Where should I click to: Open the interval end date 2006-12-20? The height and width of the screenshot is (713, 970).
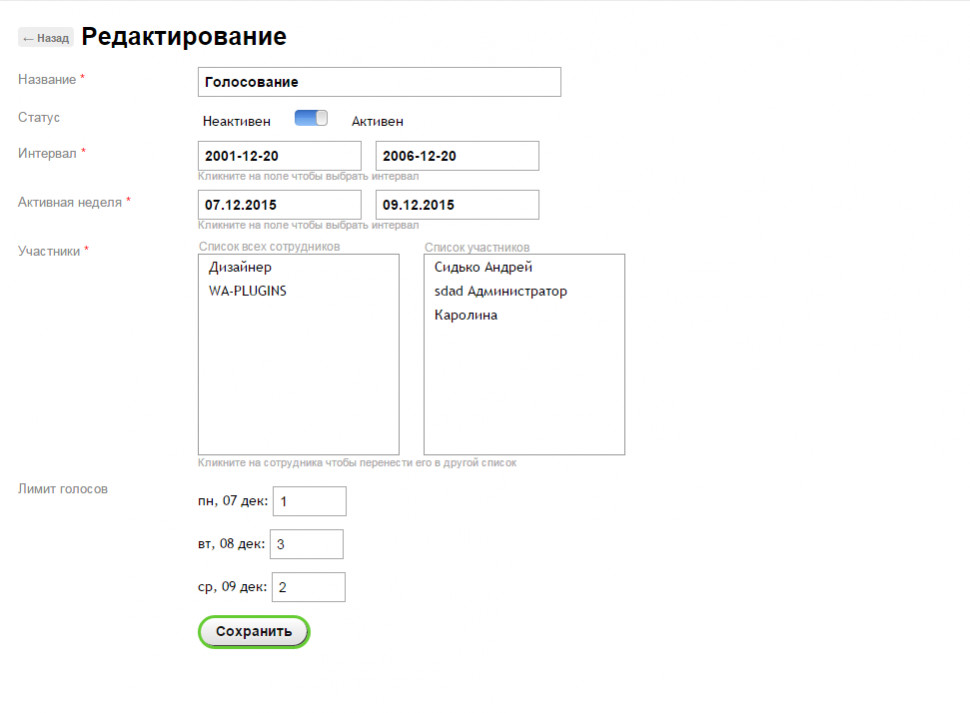457,156
